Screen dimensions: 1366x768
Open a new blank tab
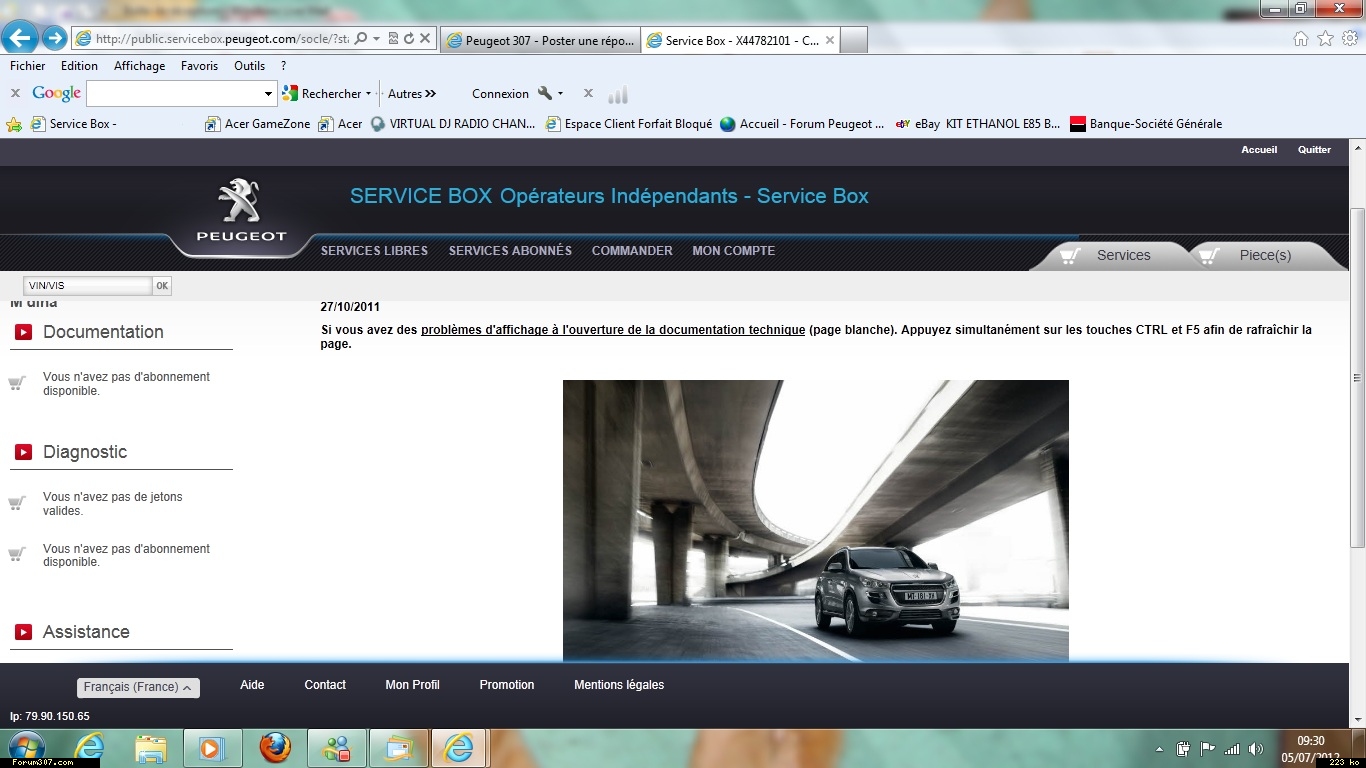(x=854, y=41)
